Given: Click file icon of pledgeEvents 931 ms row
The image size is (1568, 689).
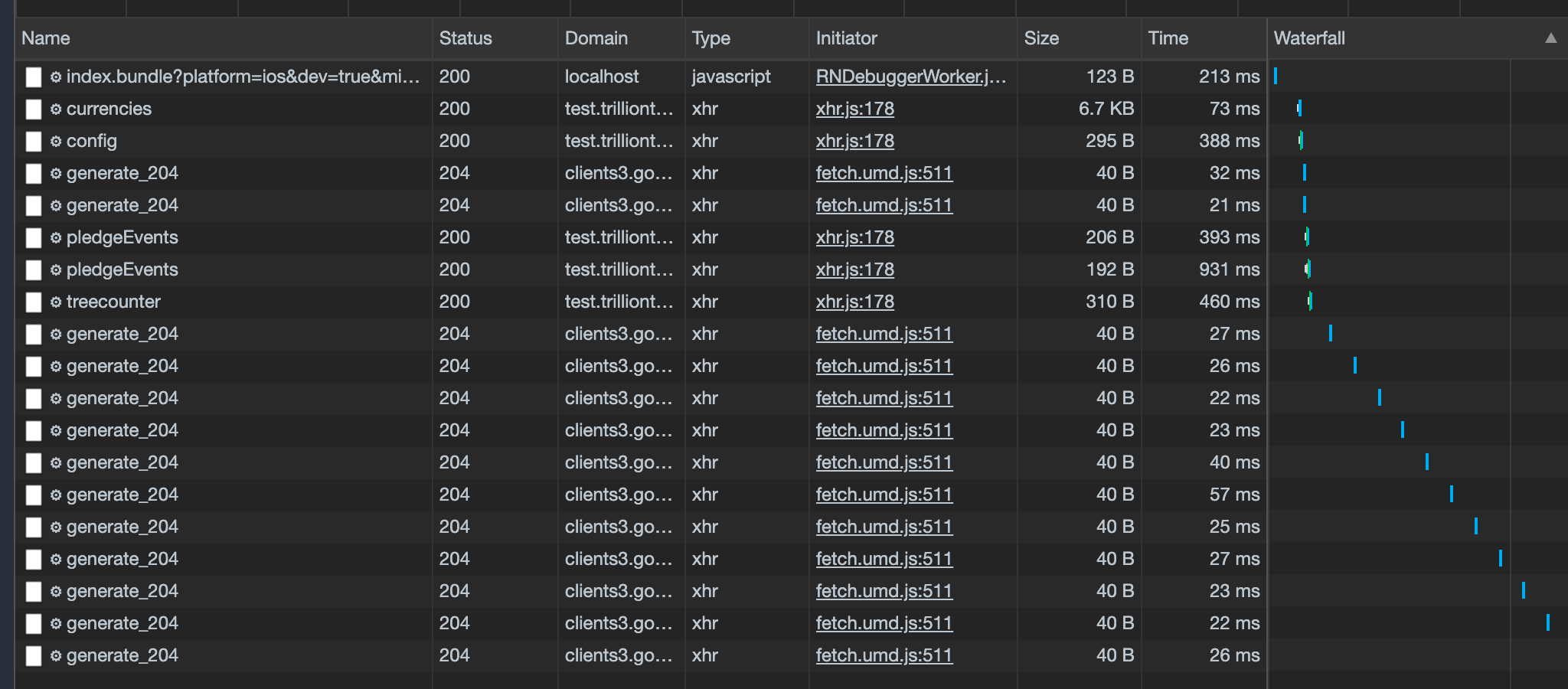Looking at the screenshot, I should (33, 269).
